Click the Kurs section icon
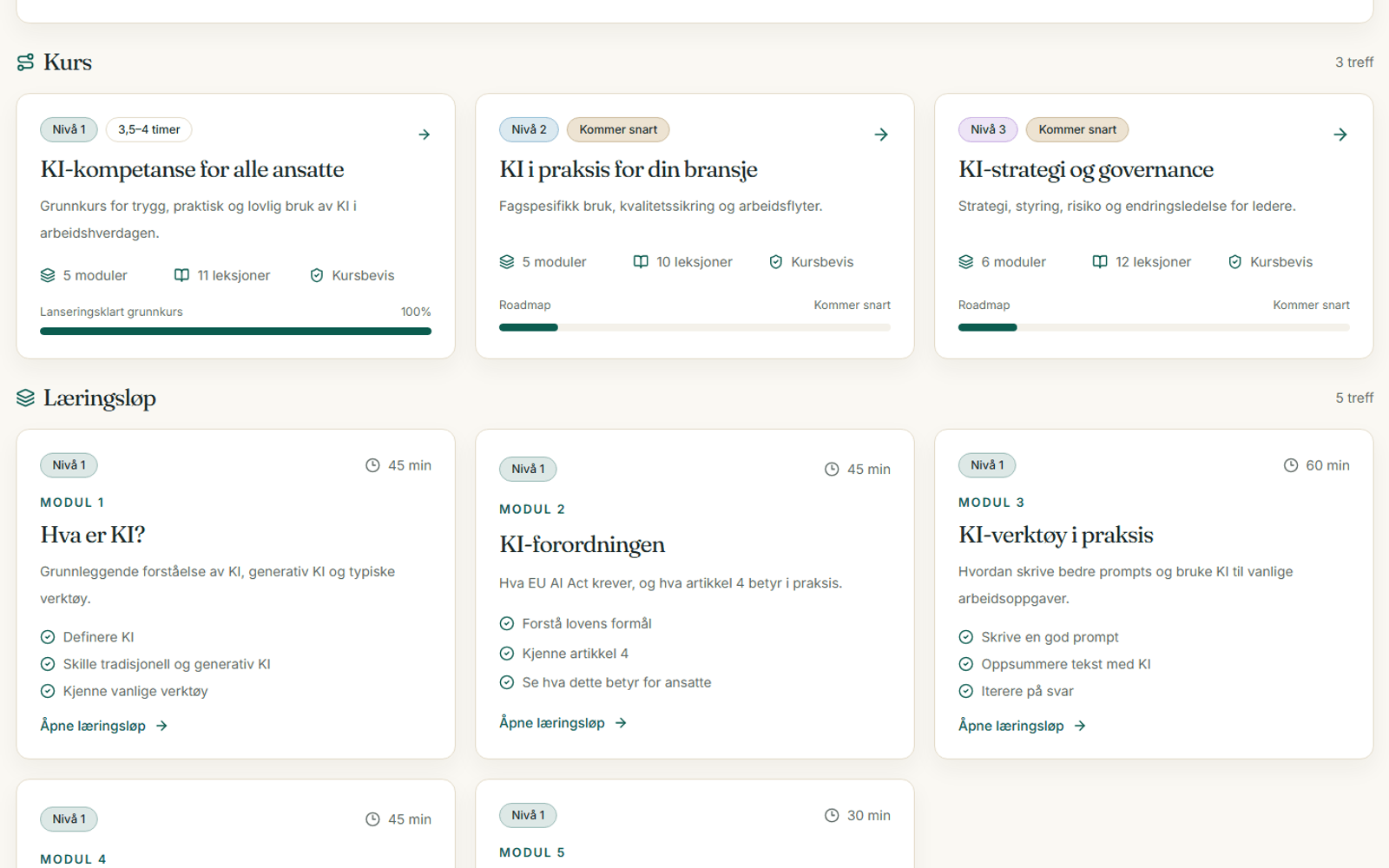This screenshot has height=868, width=1389. 25,62
